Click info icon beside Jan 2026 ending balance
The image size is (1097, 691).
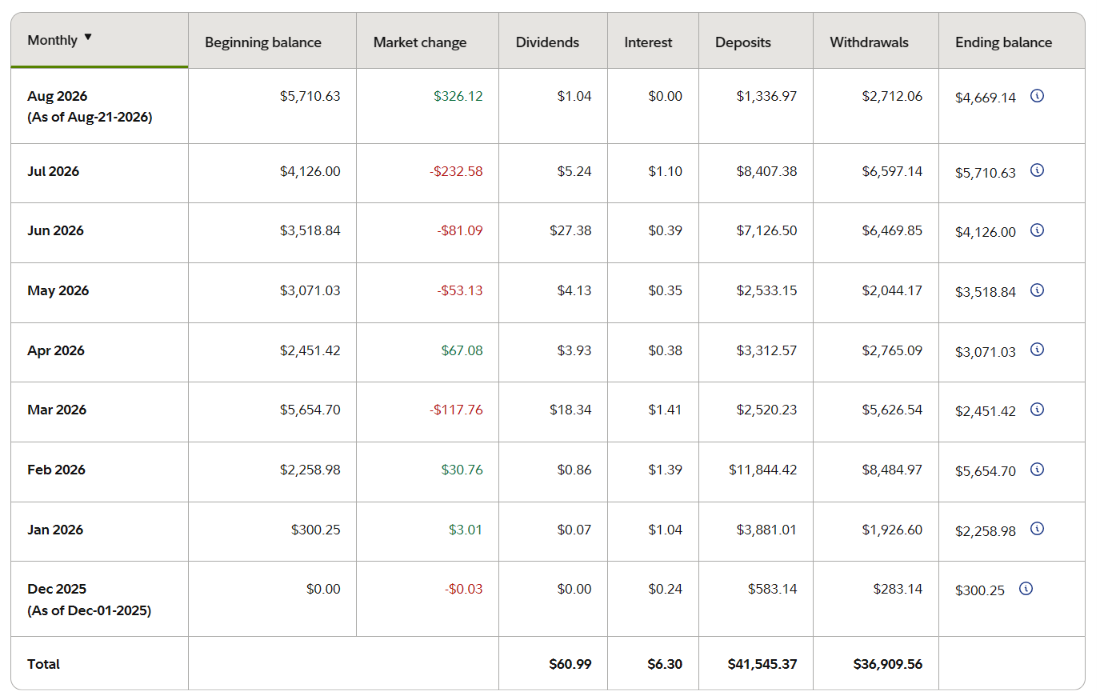tap(1037, 529)
